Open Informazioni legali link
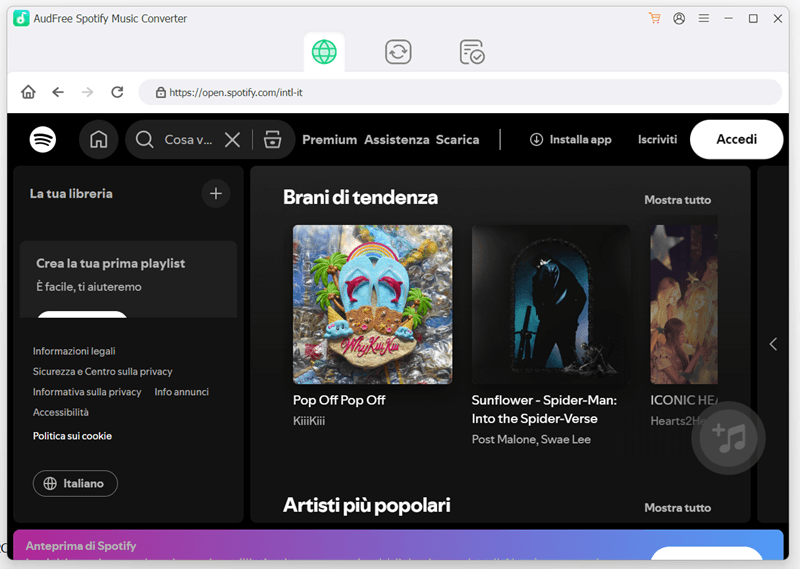The width and height of the screenshot is (800, 569). (74, 351)
